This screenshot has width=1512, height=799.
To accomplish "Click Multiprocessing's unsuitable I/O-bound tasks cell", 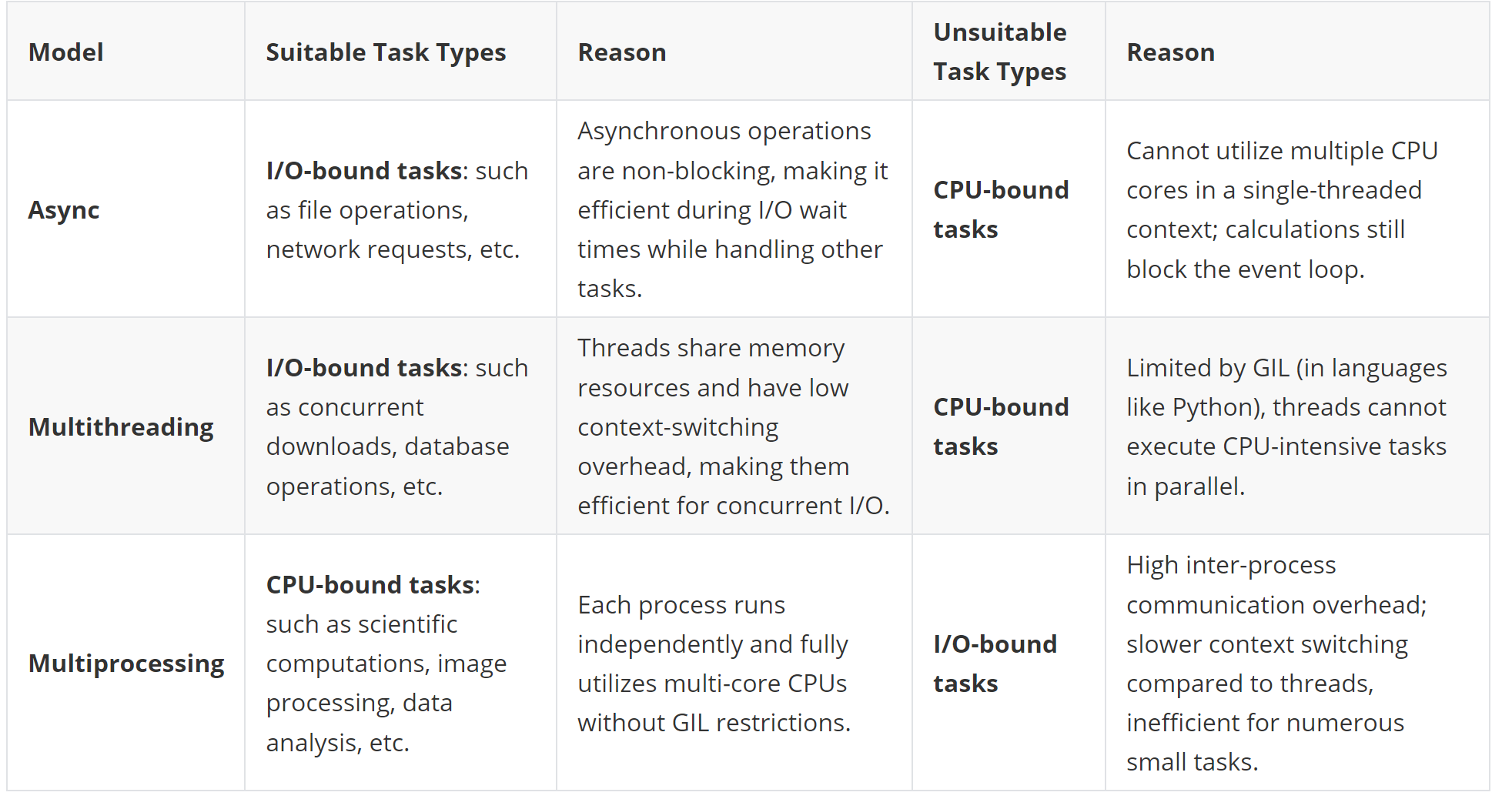I will tap(1009, 663).
